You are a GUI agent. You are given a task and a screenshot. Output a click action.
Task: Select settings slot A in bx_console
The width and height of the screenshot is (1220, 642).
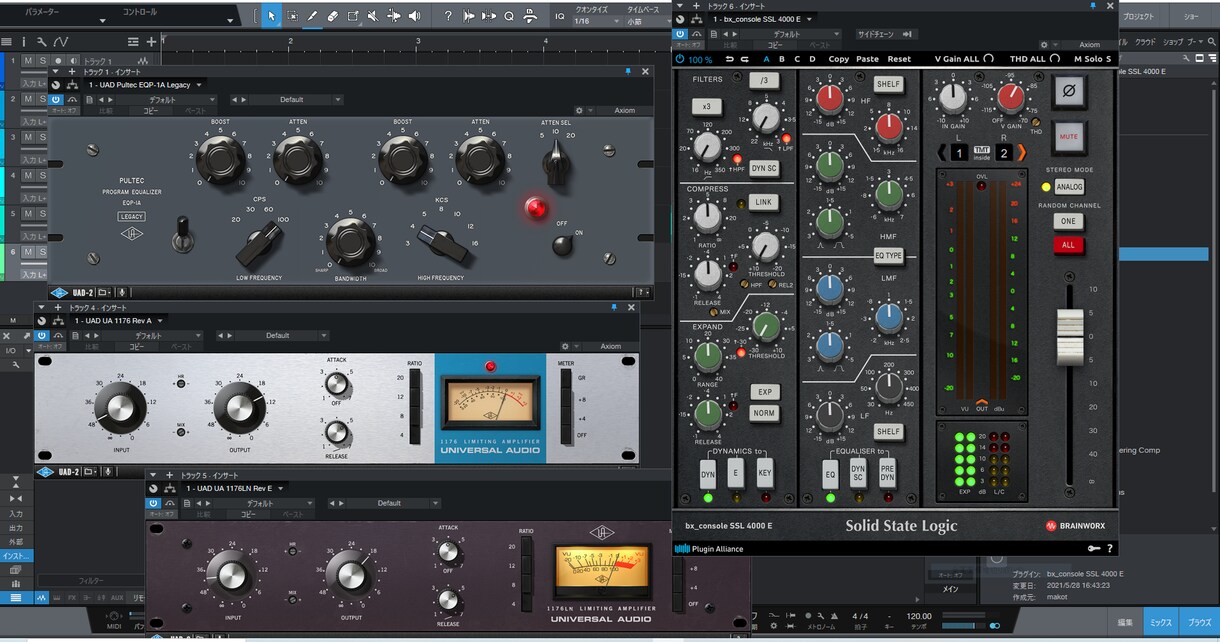point(766,59)
